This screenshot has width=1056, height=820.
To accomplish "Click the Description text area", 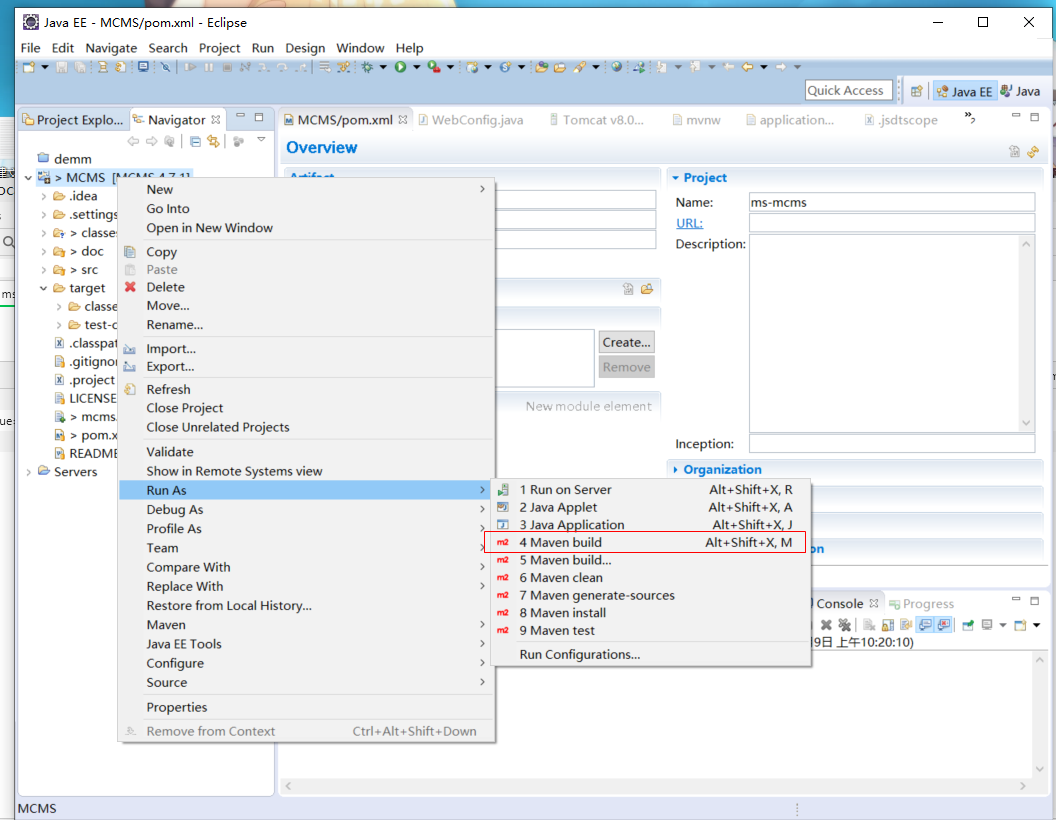I will click(892, 333).
